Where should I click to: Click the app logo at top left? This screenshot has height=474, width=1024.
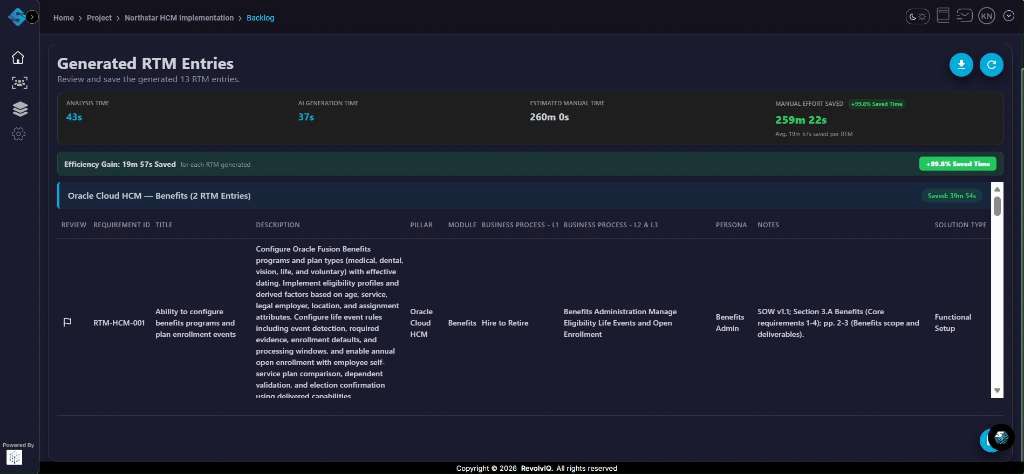tap(16, 17)
